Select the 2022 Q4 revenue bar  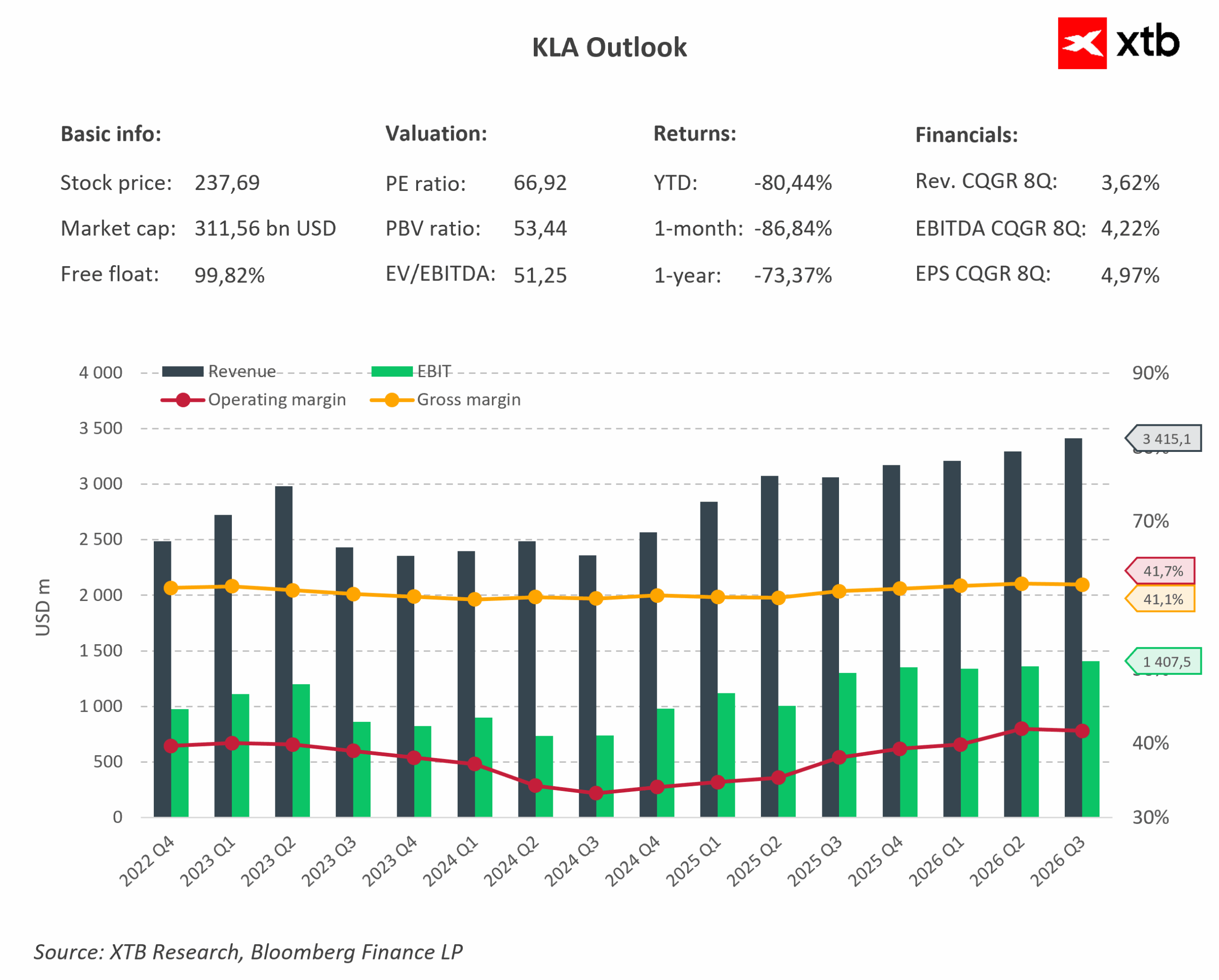(x=162, y=679)
